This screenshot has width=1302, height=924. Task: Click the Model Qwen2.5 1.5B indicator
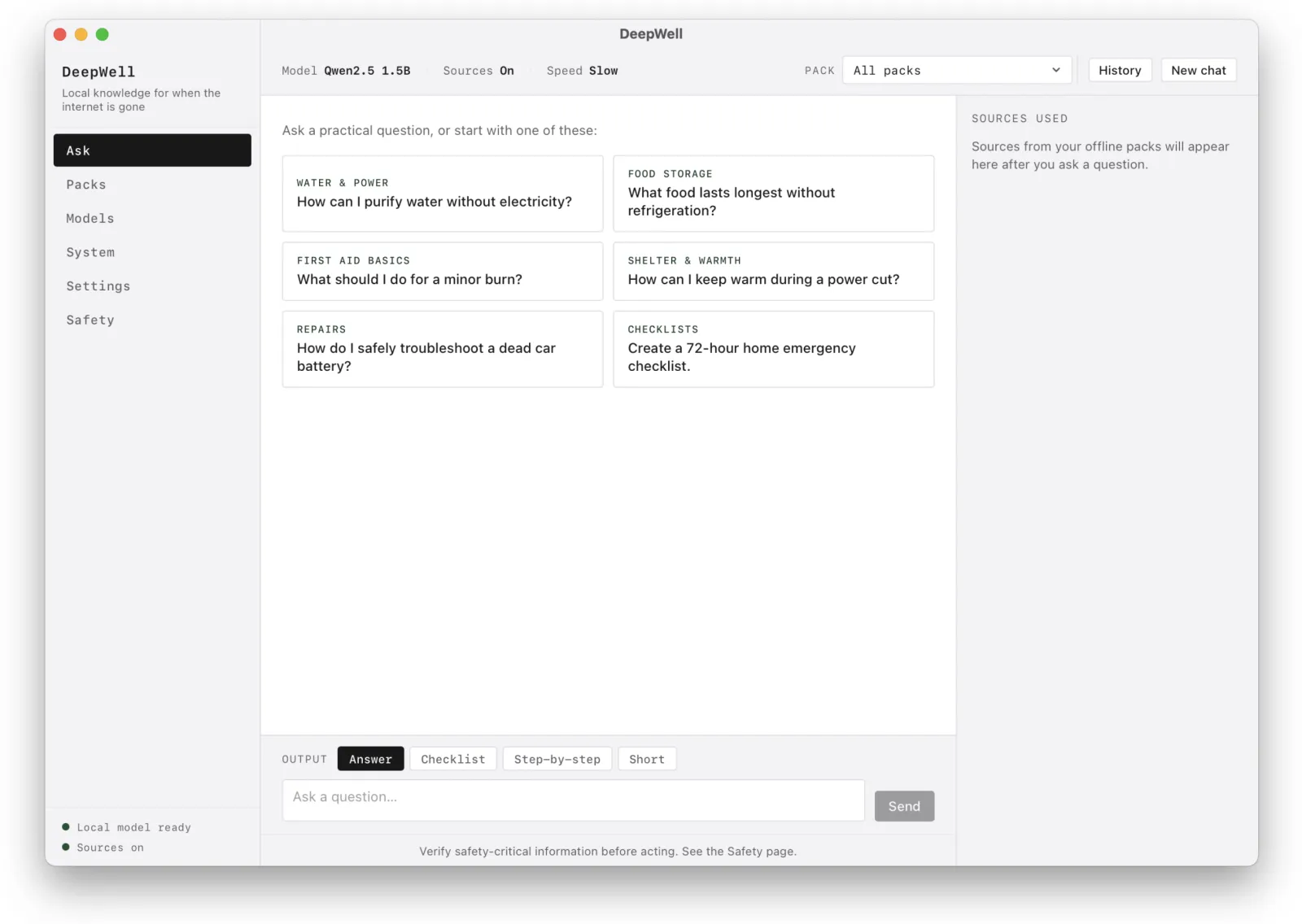point(346,71)
